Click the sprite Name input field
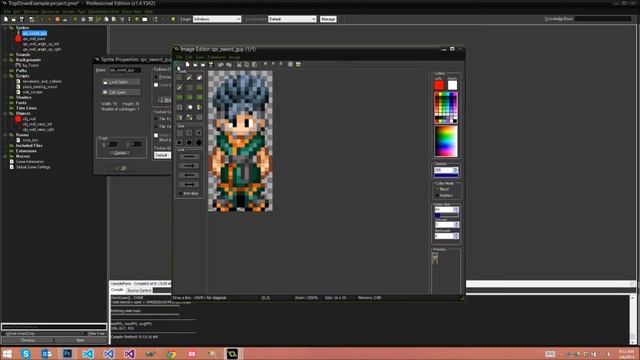The image size is (640, 360). 125,70
